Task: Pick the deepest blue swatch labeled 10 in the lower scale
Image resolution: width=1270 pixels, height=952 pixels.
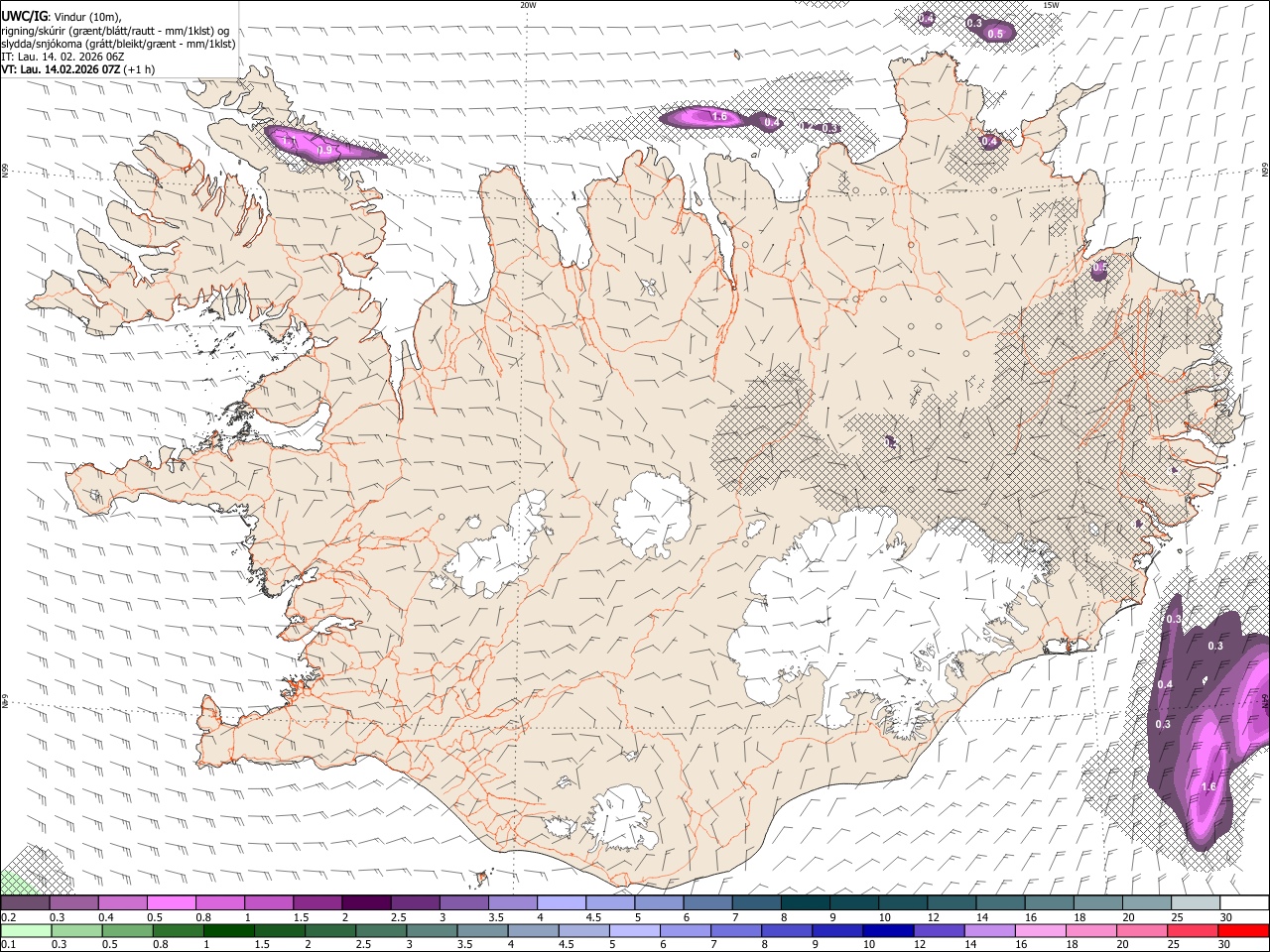Action: click(x=889, y=930)
